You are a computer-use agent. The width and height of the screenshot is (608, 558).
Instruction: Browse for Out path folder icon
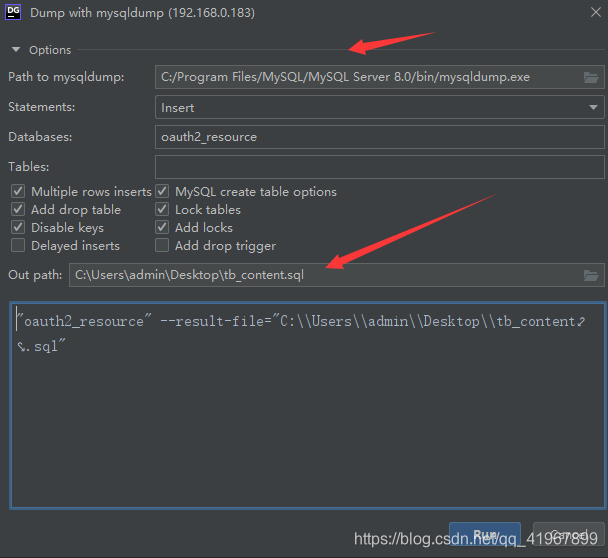(x=591, y=276)
